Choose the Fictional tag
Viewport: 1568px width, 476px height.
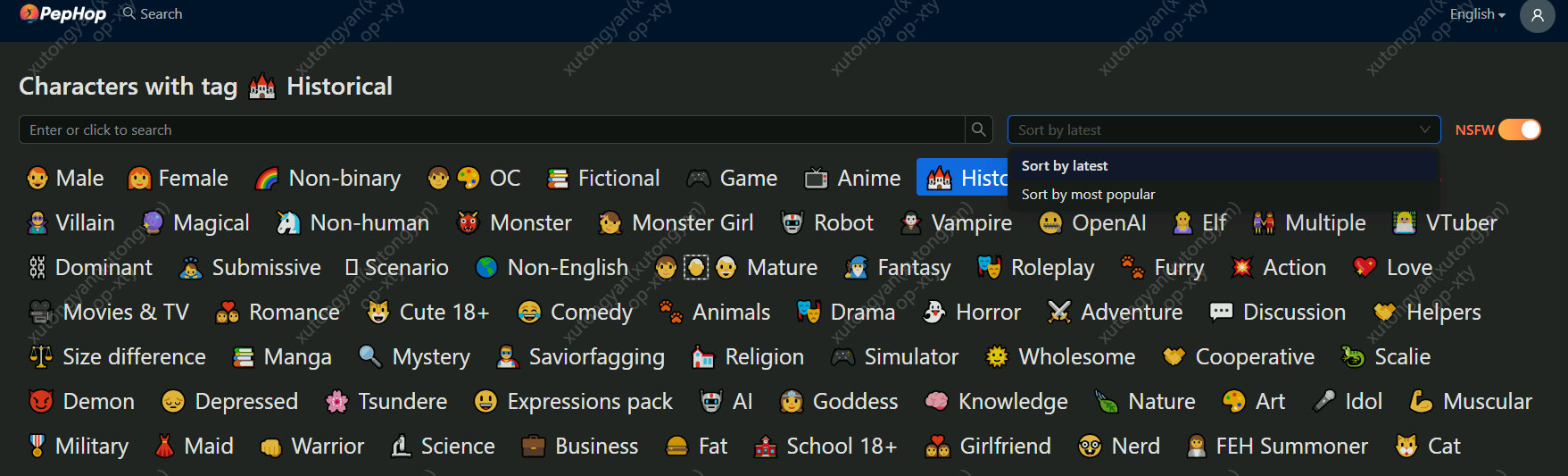click(604, 178)
